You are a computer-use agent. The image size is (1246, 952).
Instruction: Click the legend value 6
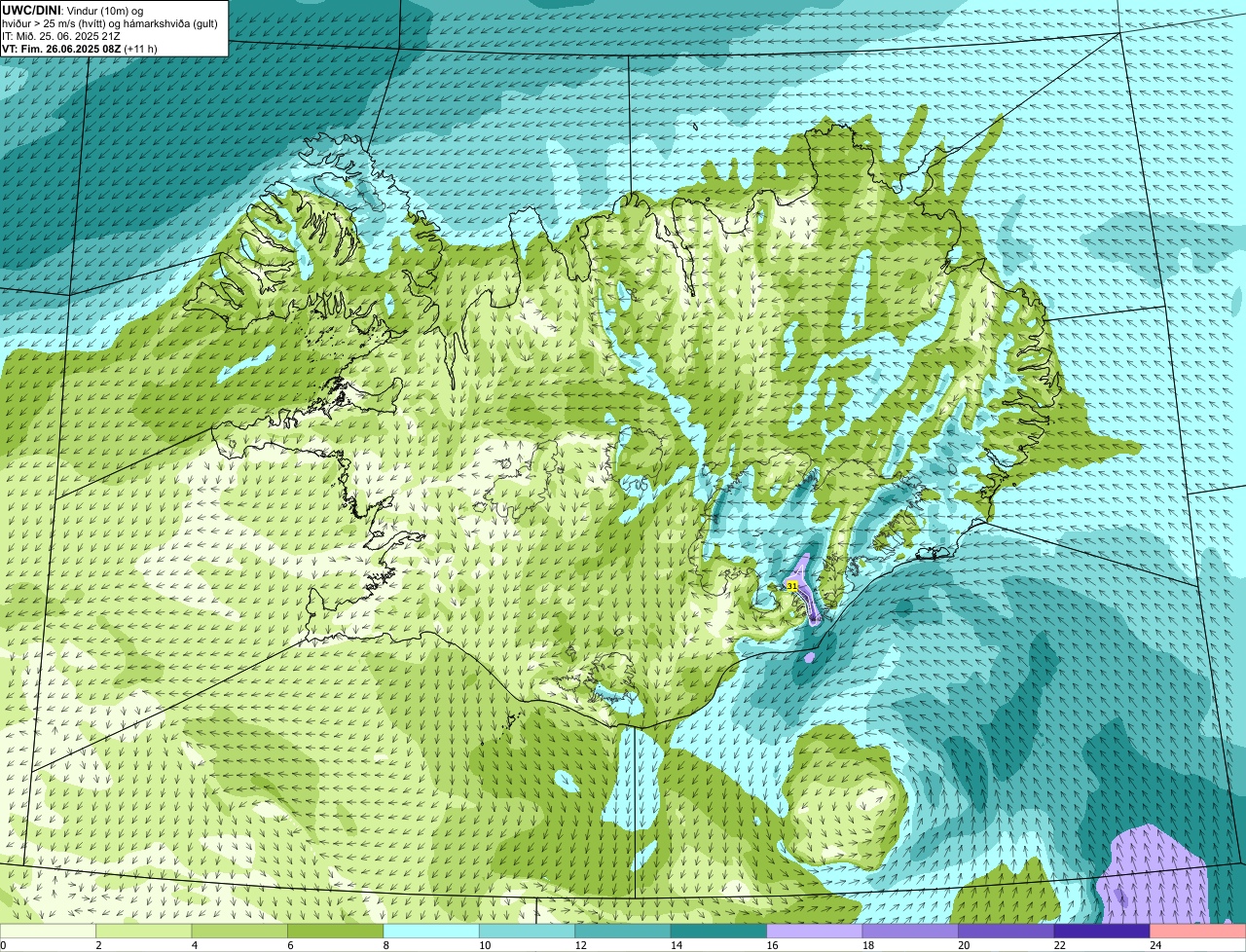(x=291, y=945)
